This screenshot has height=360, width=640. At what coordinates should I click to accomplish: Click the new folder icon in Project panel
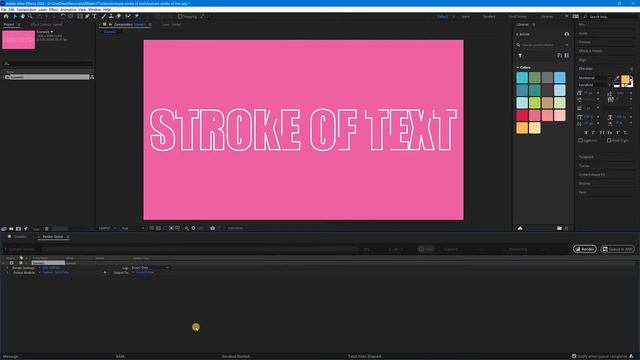(11, 229)
